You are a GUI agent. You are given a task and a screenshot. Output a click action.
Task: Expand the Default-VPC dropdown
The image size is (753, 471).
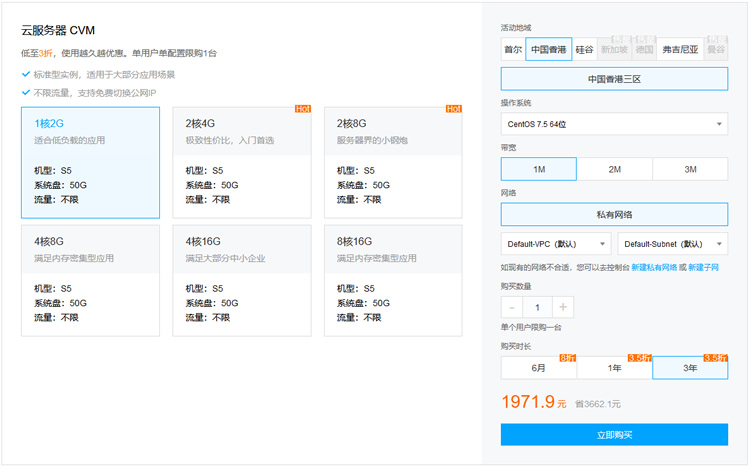click(555, 244)
